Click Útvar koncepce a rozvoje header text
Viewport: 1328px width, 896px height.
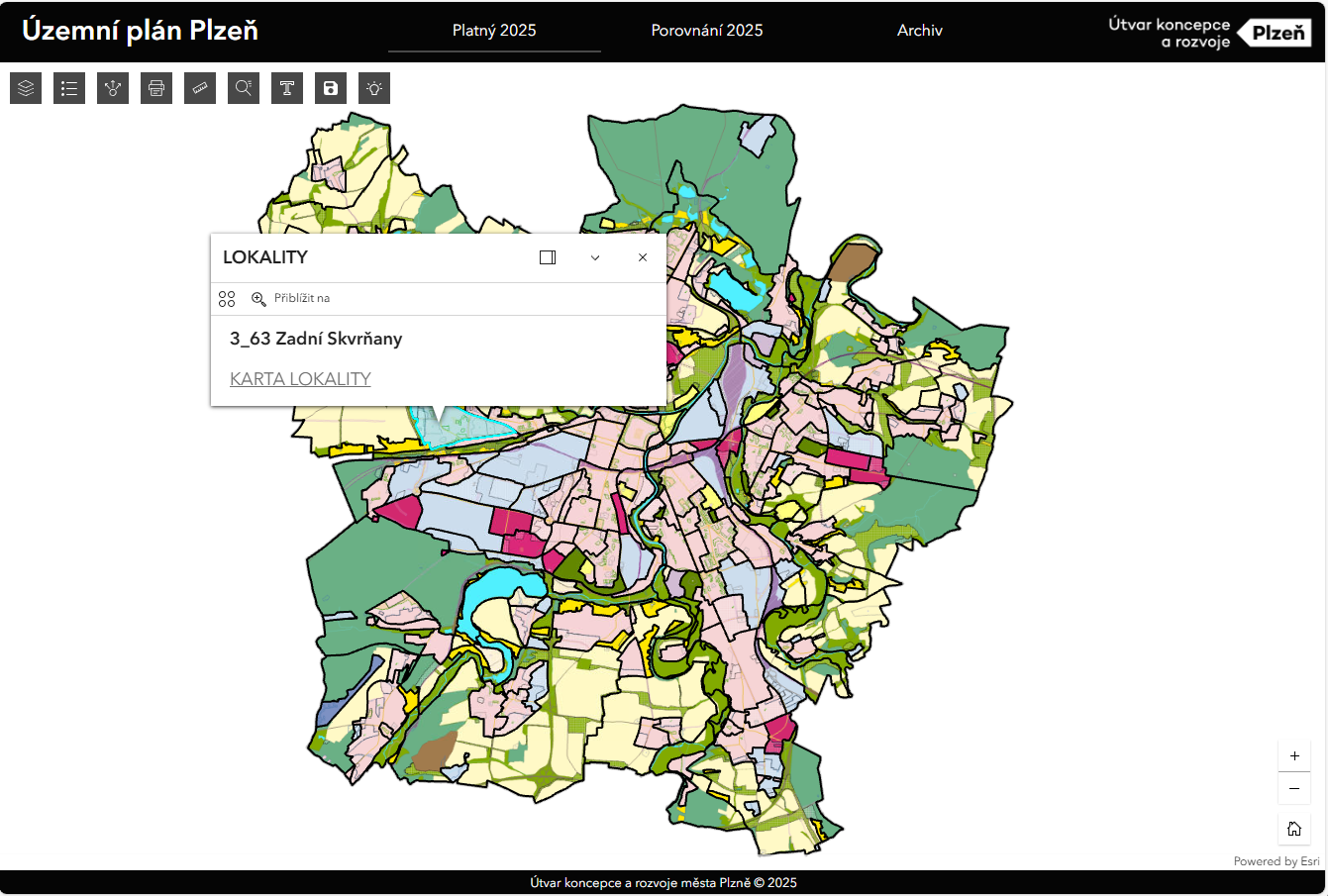[1170, 33]
